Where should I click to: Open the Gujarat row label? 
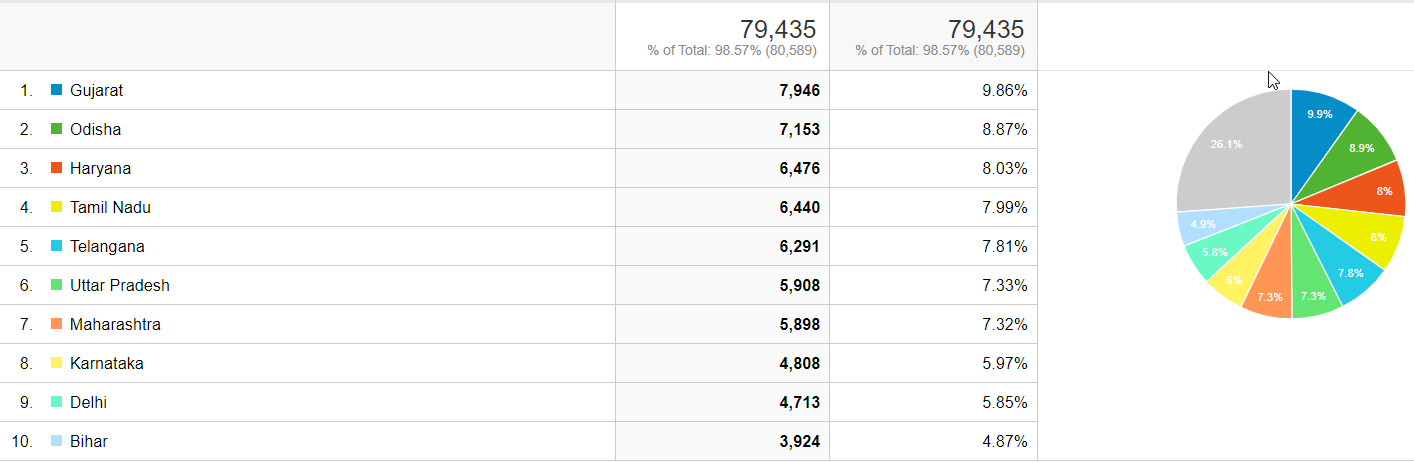pyautogui.click(x=96, y=90)
